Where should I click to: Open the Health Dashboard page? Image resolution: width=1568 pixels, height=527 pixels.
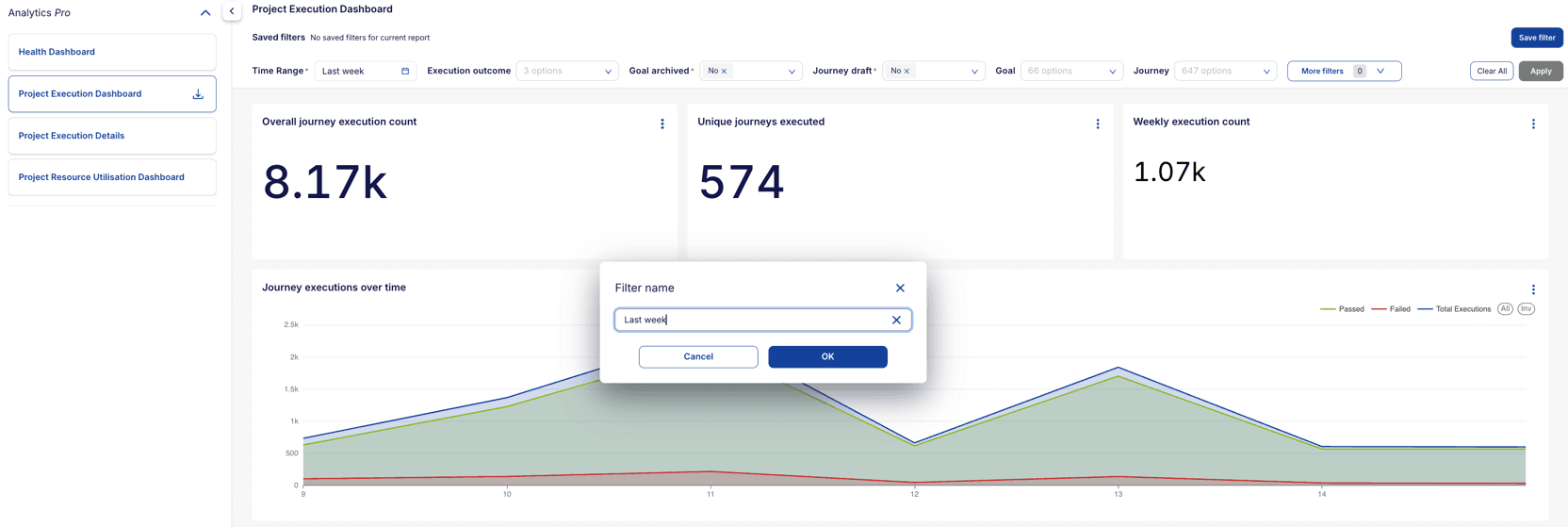(57, 52)
